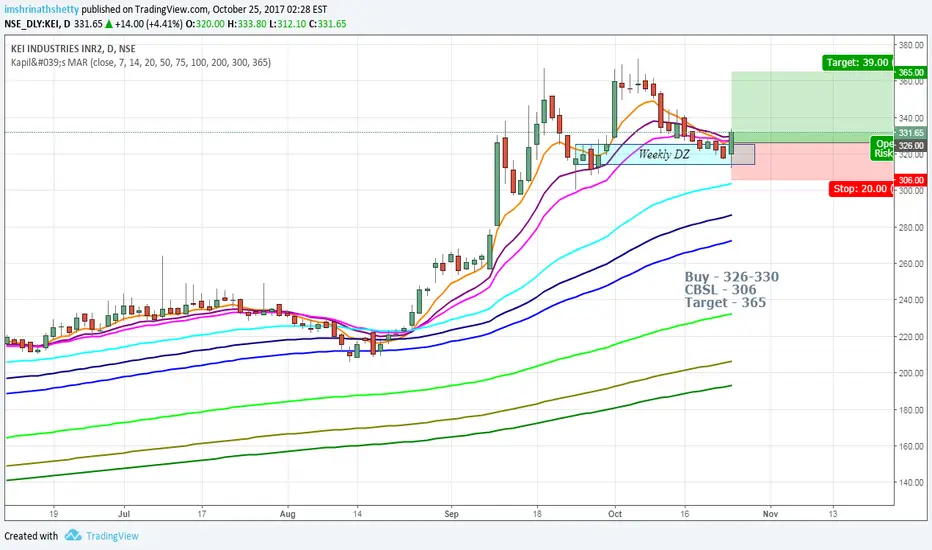Click the imshrinathshetty author link
Image resolution: width=932 pixels, height=550 pixels.
(x=42, y=10)
